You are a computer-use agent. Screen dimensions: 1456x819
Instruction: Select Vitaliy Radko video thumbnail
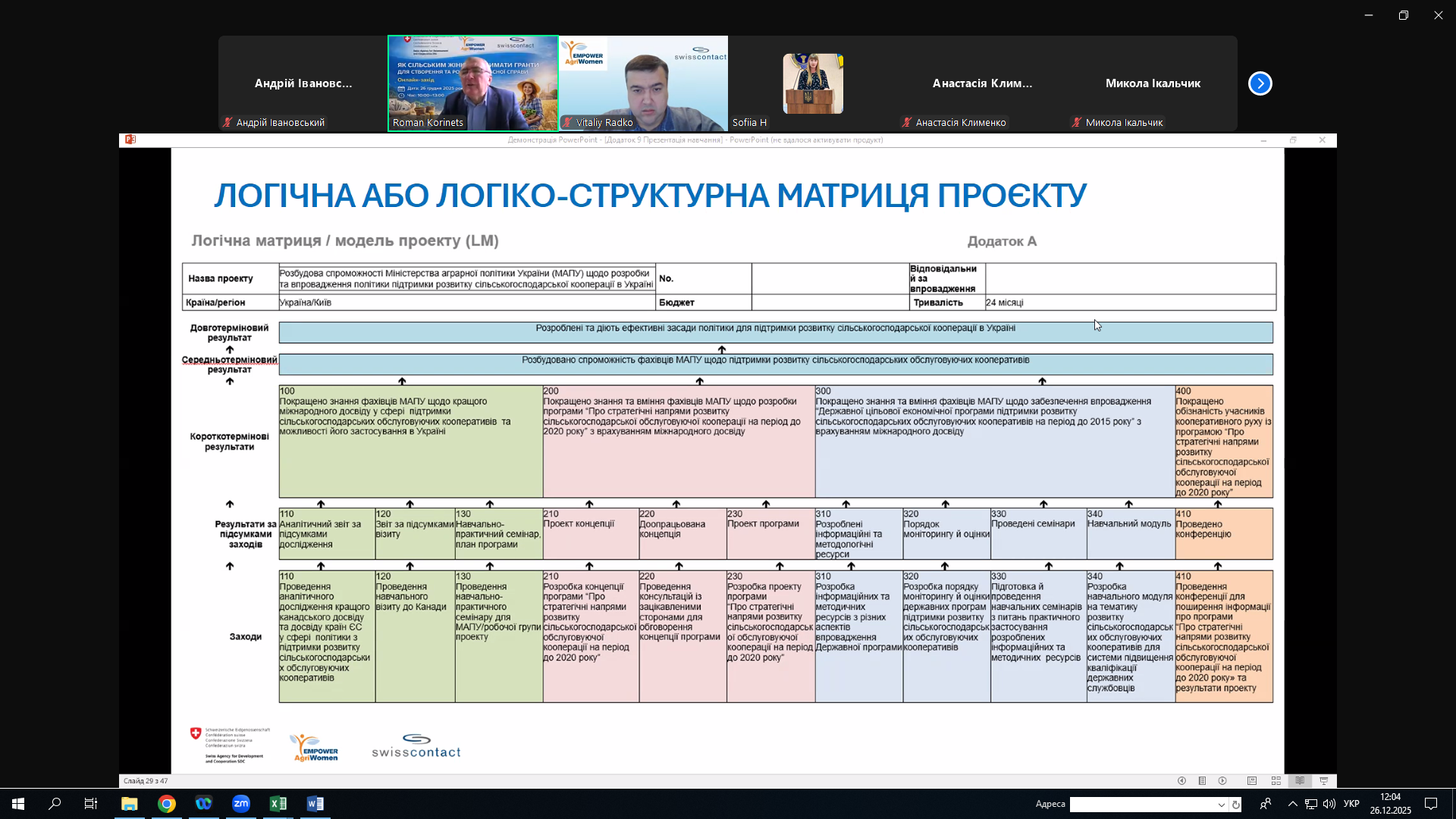point(643,83)
